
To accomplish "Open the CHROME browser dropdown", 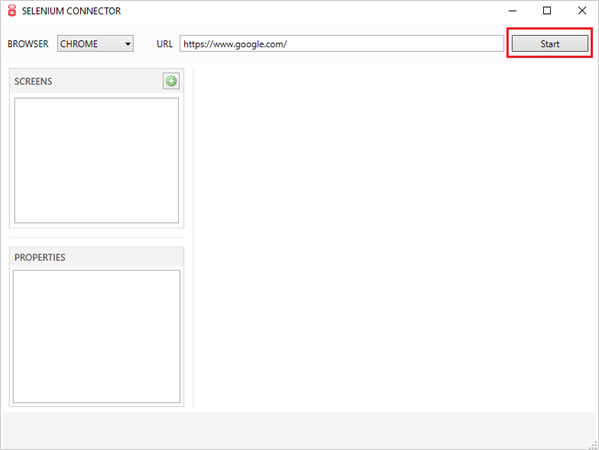I will 95,44.
